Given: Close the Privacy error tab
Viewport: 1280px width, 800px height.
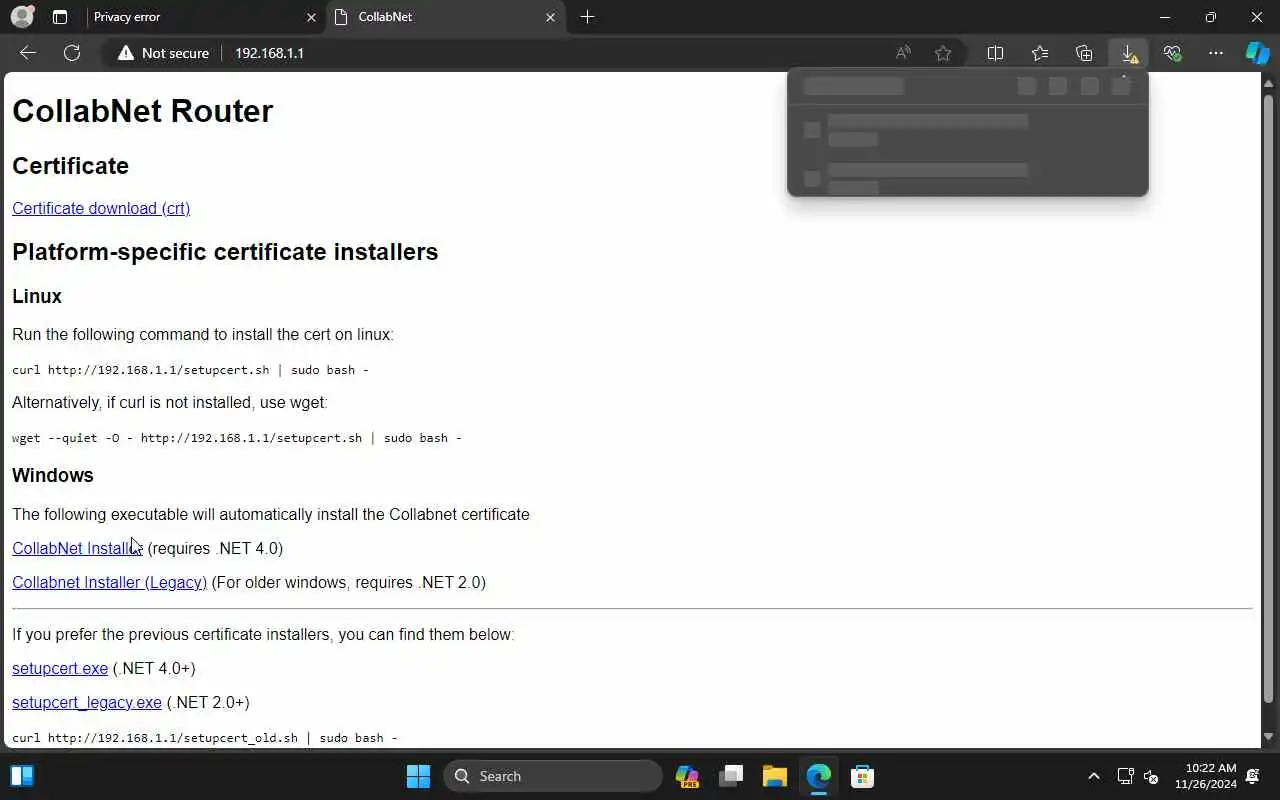Looking at the screenshot, I should [311, 17].
